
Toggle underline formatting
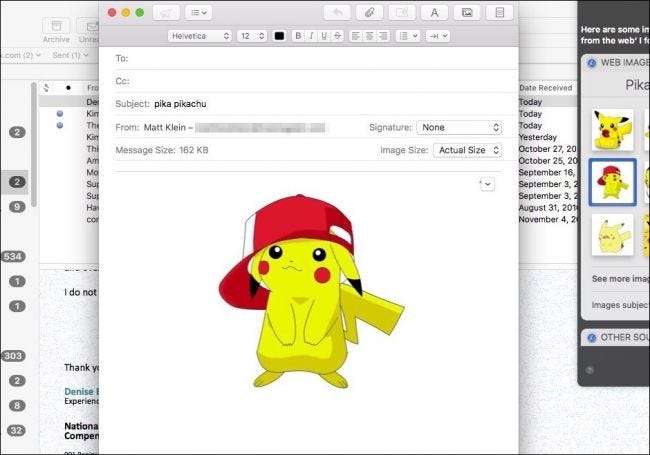point(324,36)
